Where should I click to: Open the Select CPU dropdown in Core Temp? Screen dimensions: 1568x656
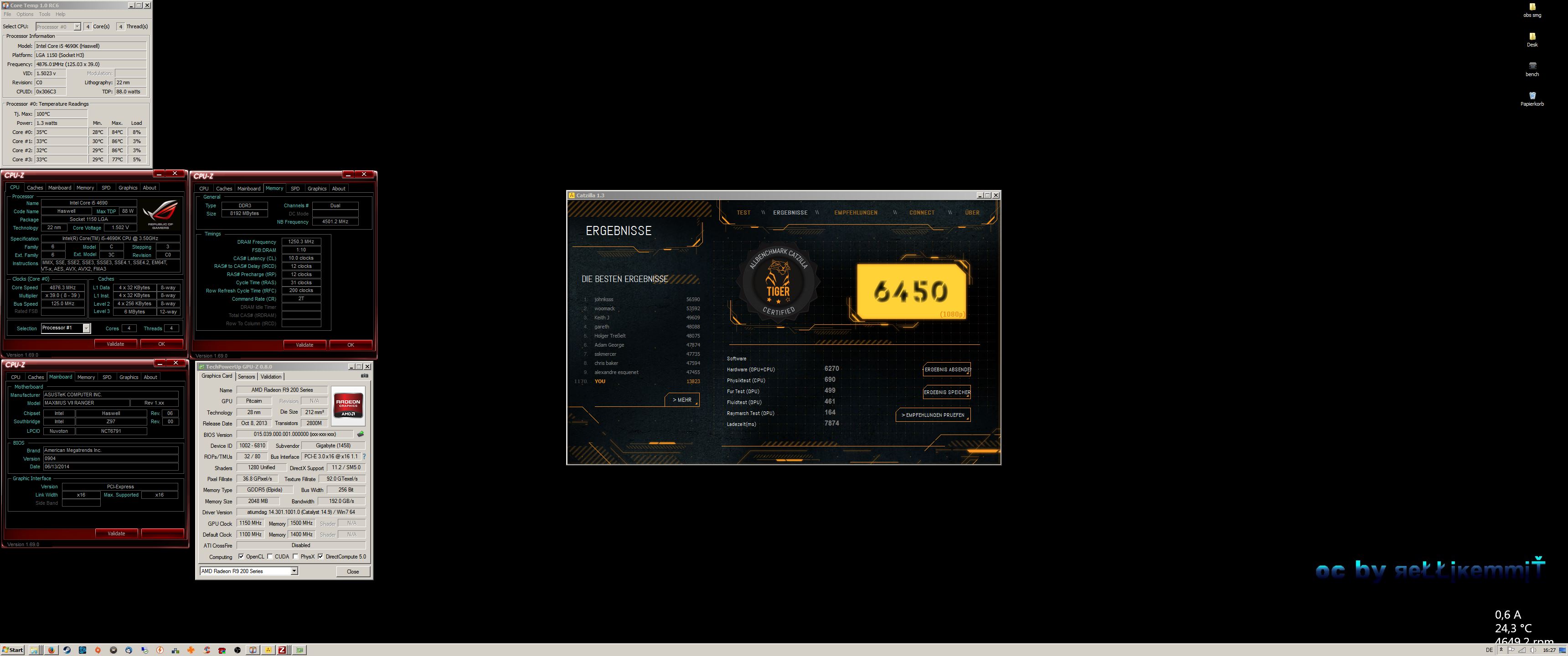(58, 27)
